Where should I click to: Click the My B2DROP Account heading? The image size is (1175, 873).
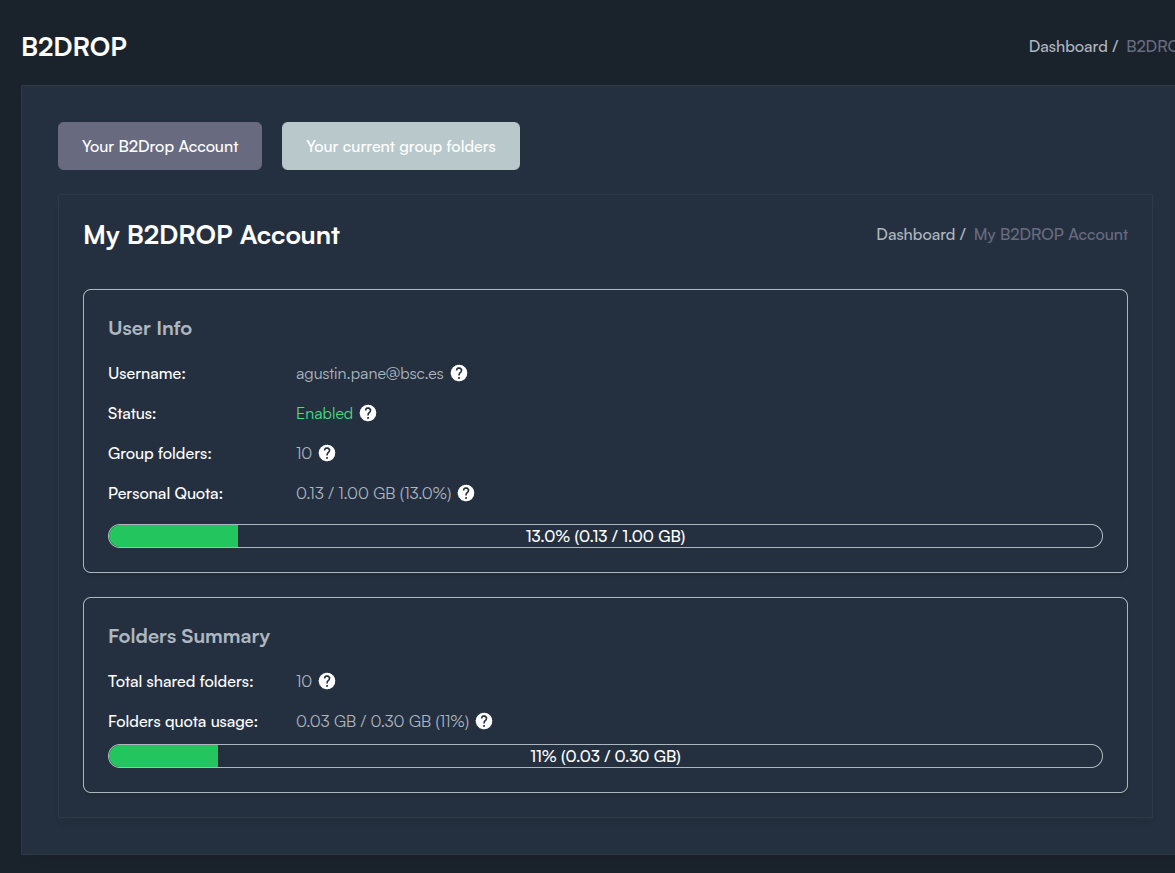(211, 235)
